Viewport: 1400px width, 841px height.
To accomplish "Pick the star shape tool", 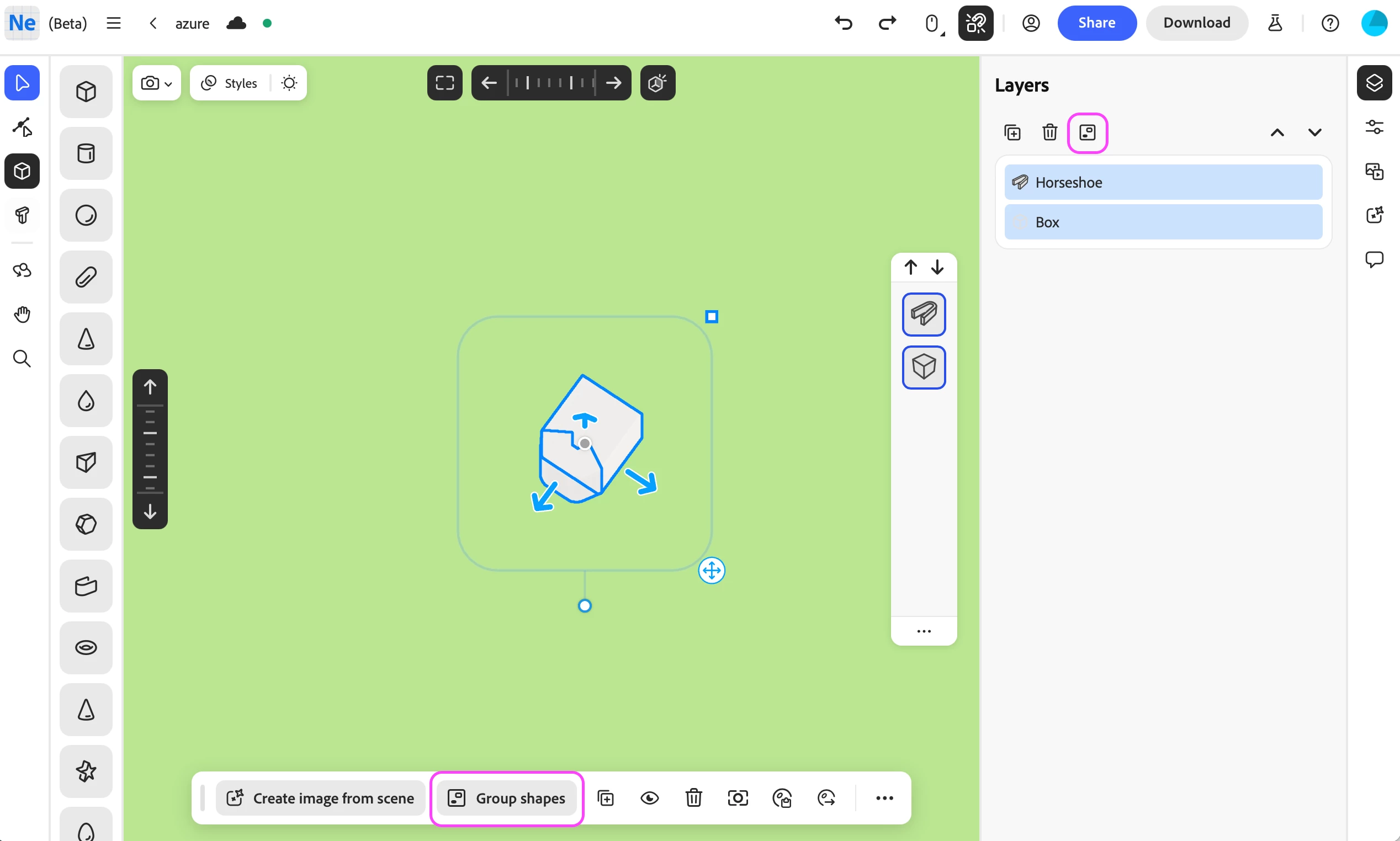I will coord(86,771).
